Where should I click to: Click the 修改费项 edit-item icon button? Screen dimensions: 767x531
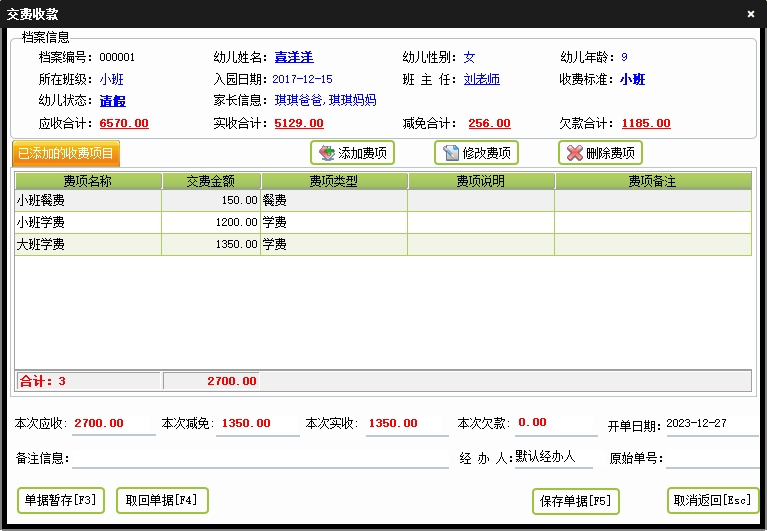[476, 153]
